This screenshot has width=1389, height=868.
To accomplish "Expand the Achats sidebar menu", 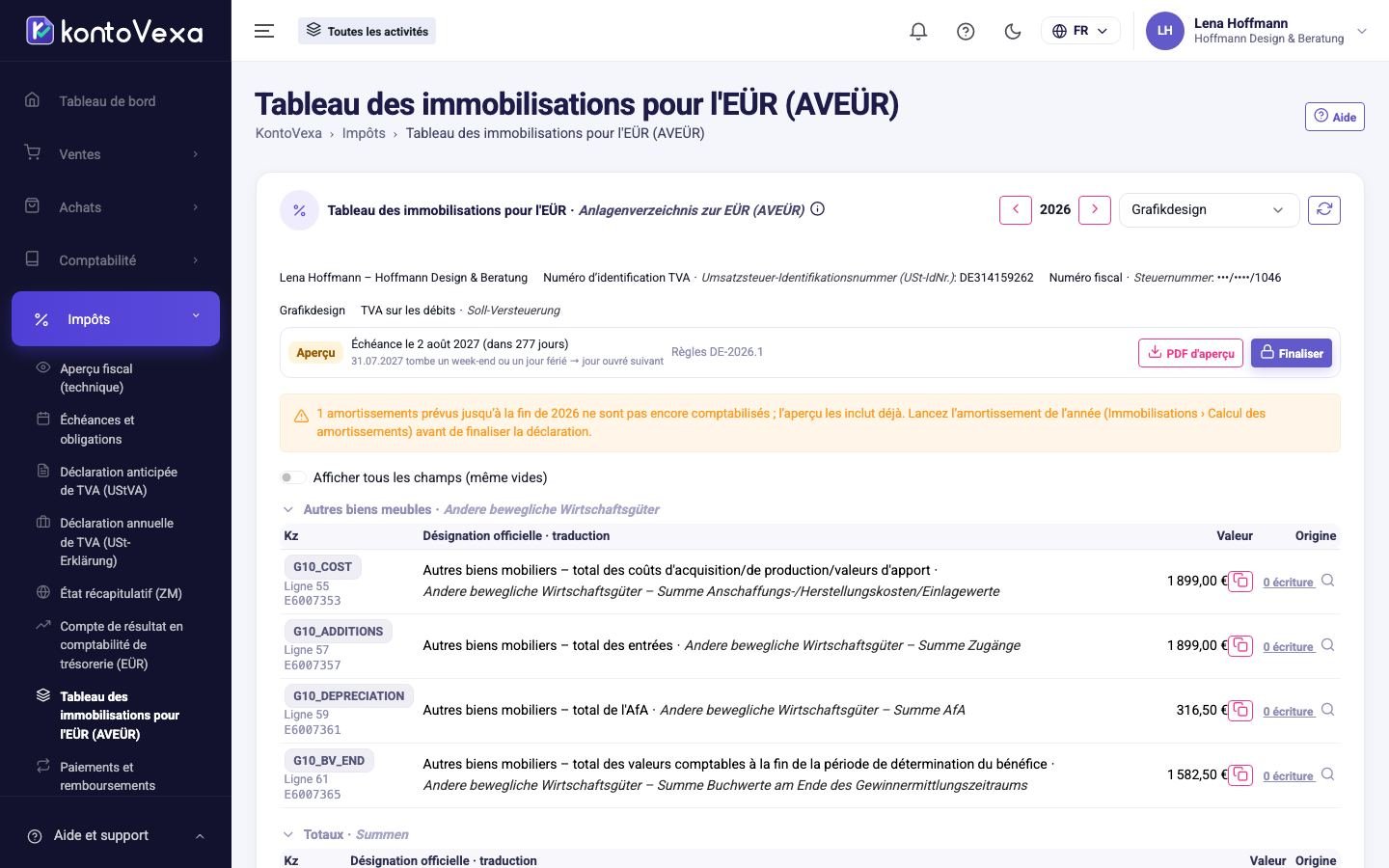I will pyautogui.click(x=116, y=207).
